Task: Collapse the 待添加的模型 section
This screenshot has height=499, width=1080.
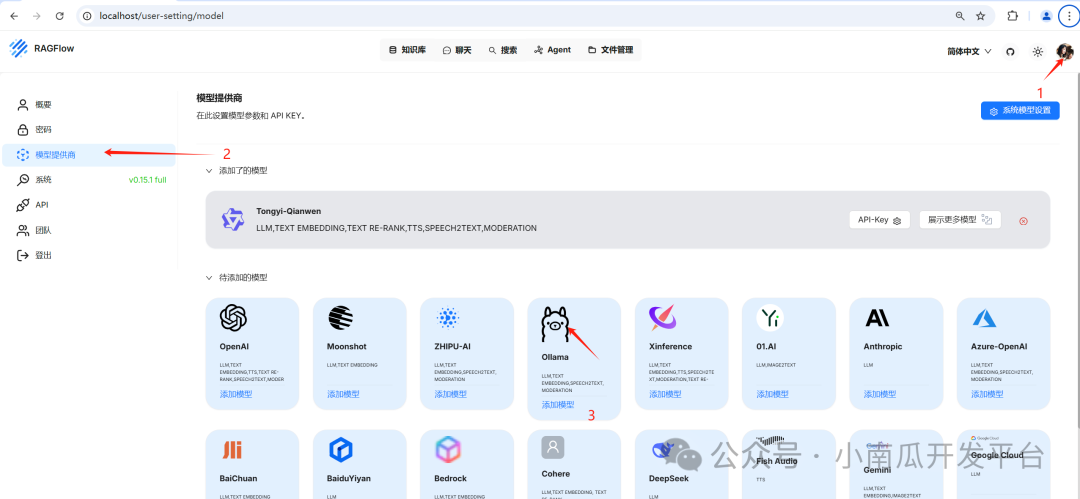Action: (209, 278)
